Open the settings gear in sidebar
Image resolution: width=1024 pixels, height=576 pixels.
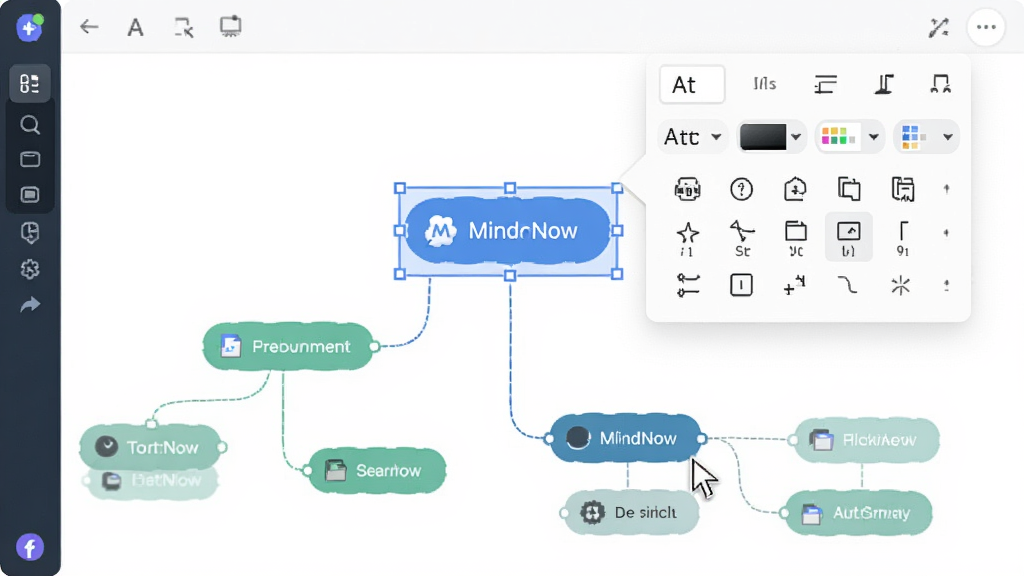[29, 269]
